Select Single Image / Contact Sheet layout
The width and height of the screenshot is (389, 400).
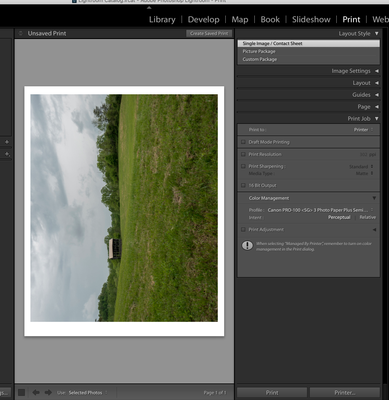coord(309,43)
